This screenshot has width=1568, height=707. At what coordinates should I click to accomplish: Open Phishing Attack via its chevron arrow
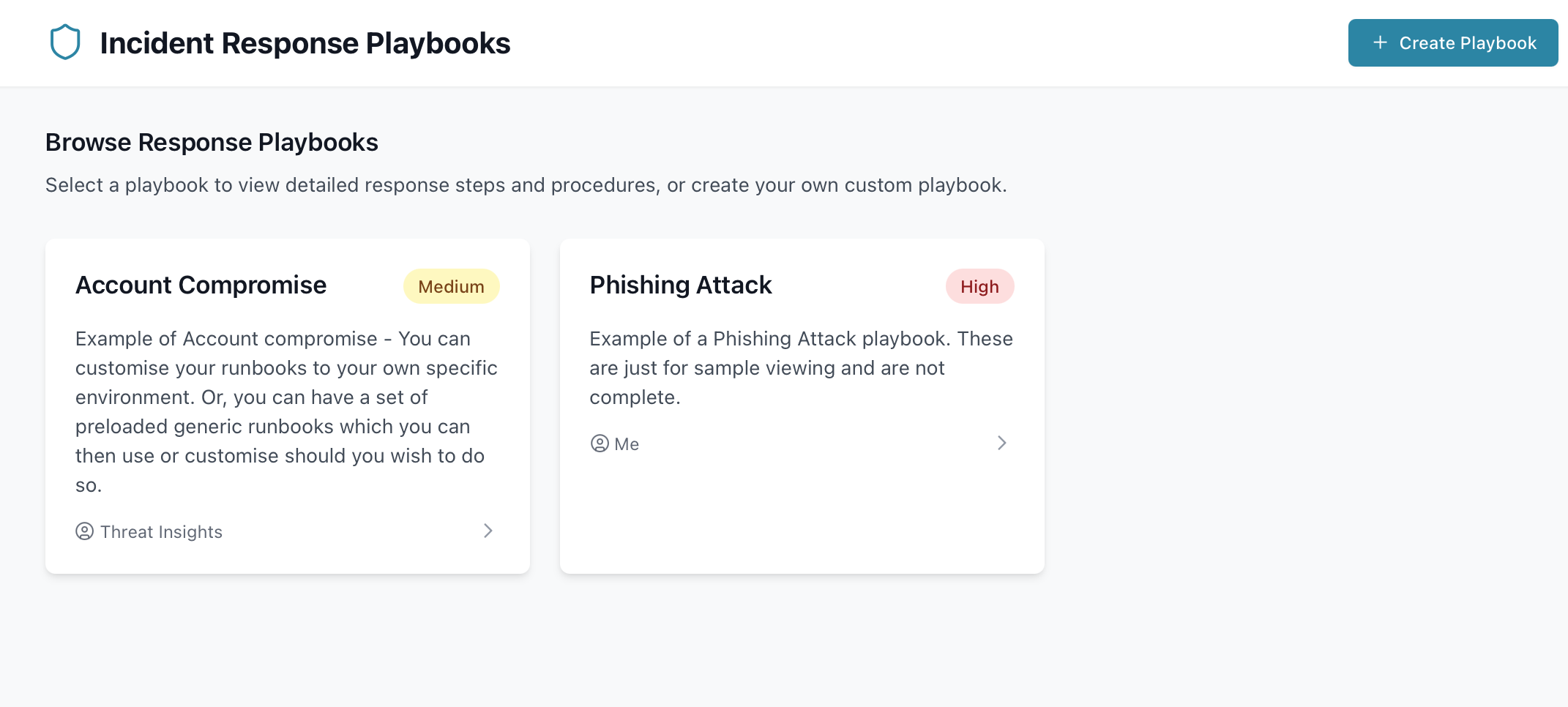click(x=1002, y=443)
